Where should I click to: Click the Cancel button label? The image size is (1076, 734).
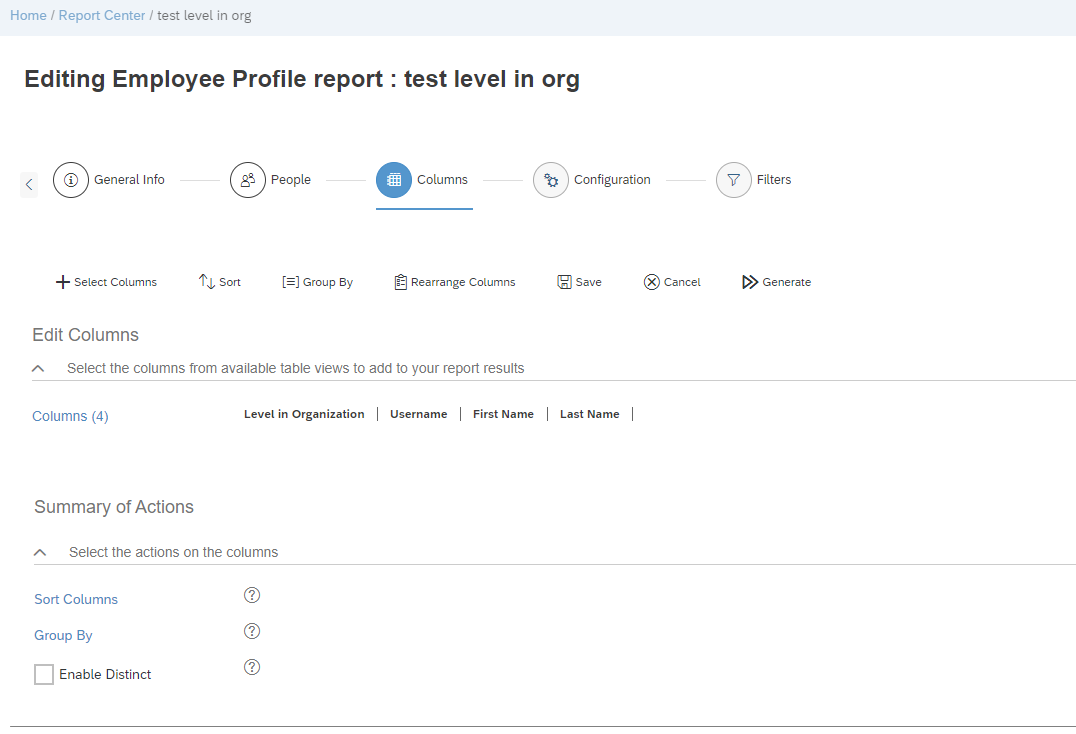click(x=682, y=282)
